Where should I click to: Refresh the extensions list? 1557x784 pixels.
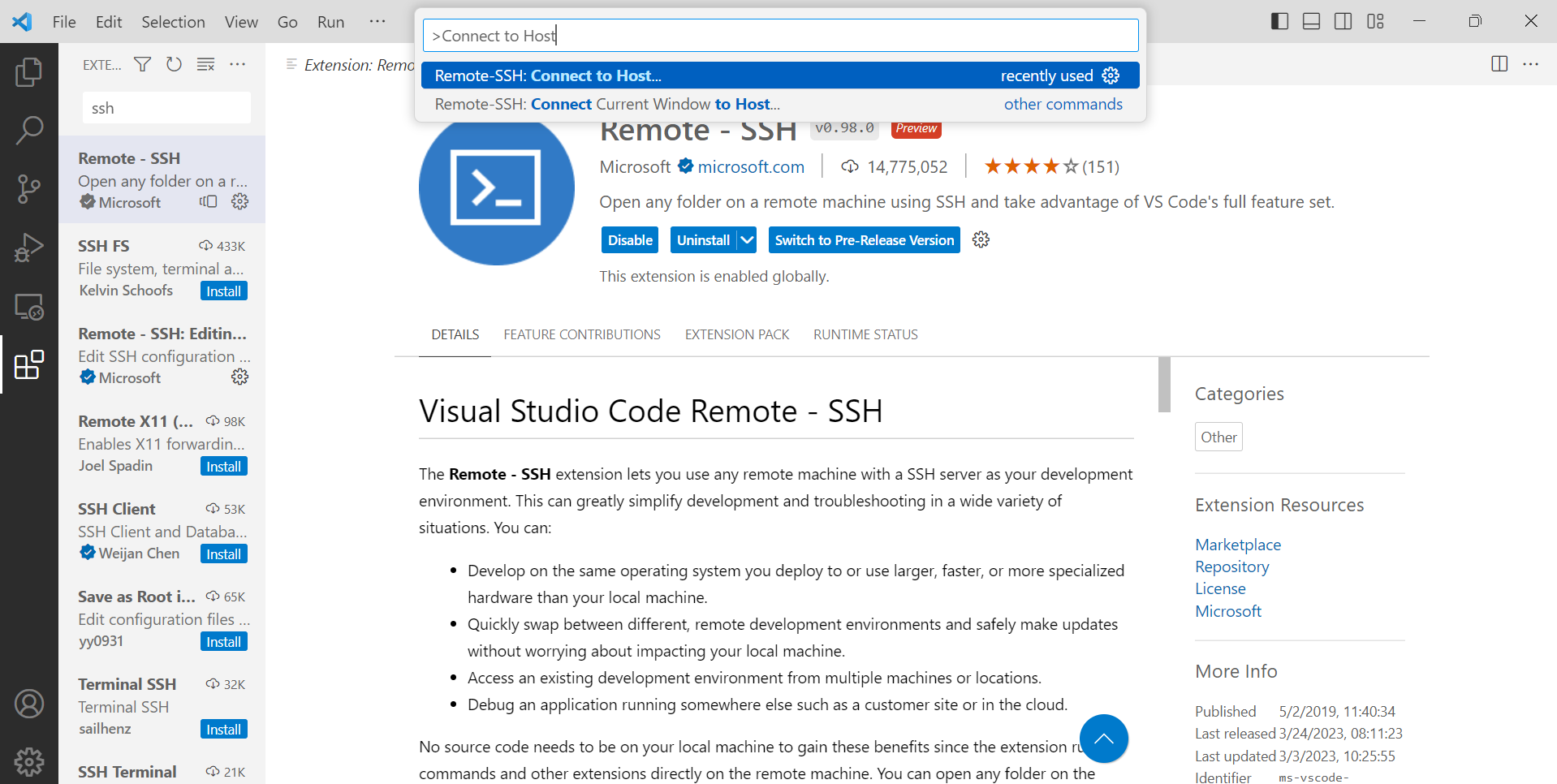174,64
